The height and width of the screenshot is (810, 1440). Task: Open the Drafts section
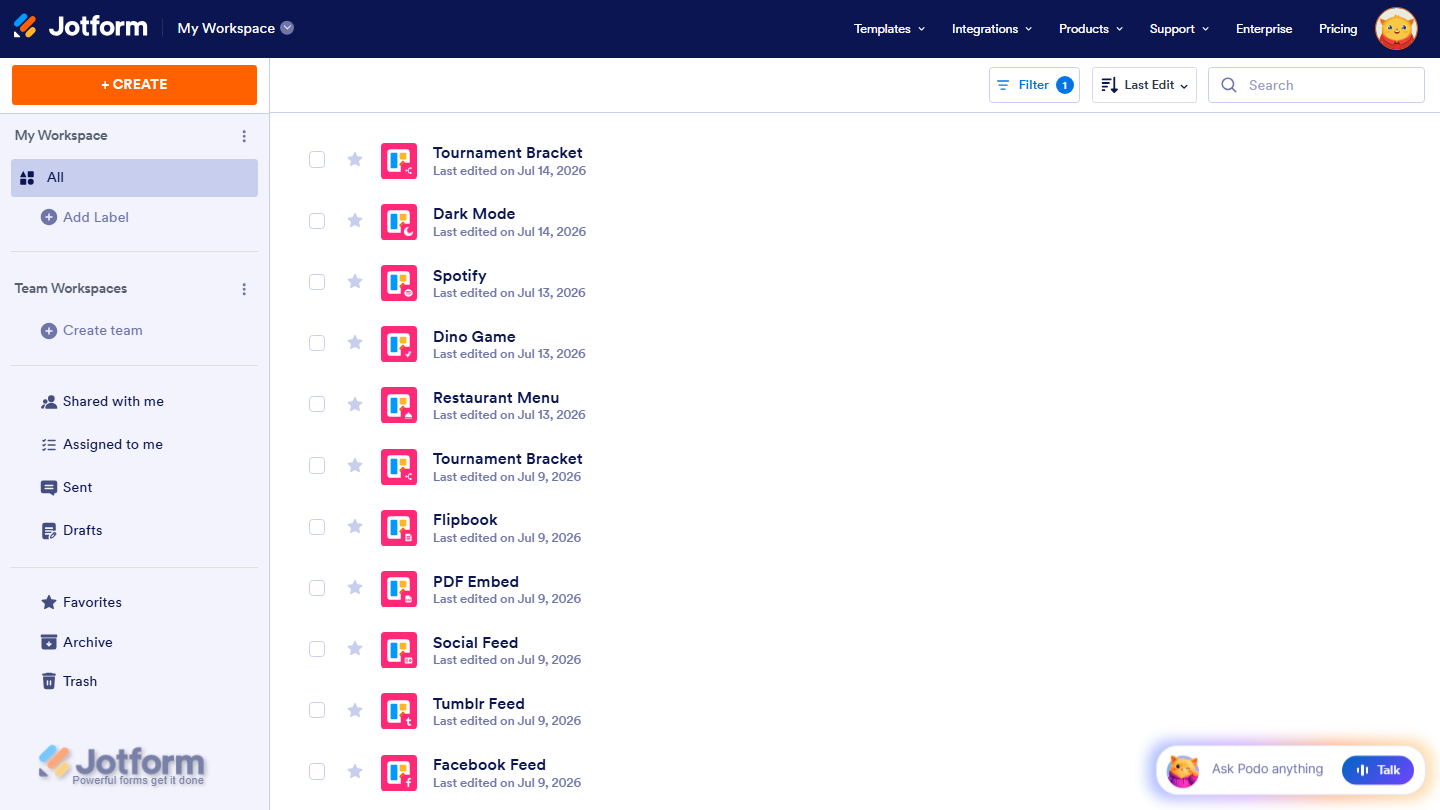click(71, 531)
